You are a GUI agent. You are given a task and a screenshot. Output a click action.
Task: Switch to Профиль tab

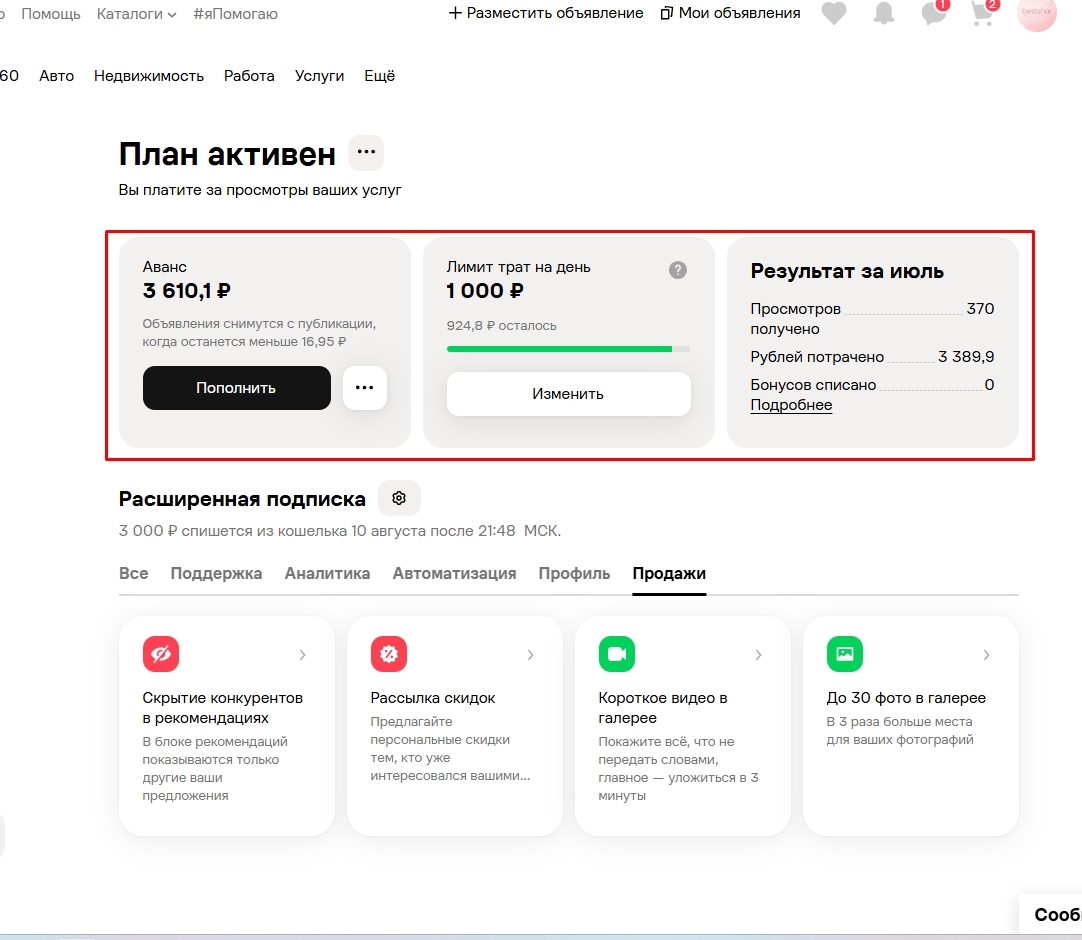(x=574, y=574)
